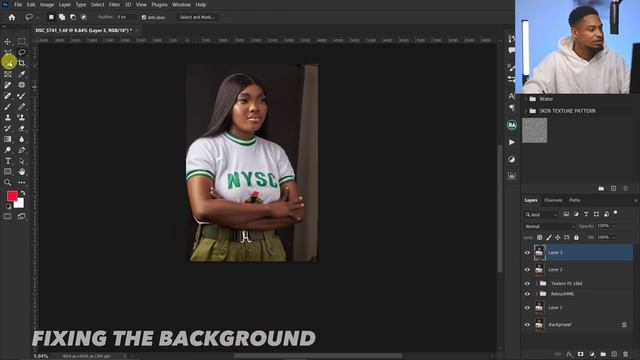
Task: Open the File menu
Action: tap(18, 5)
